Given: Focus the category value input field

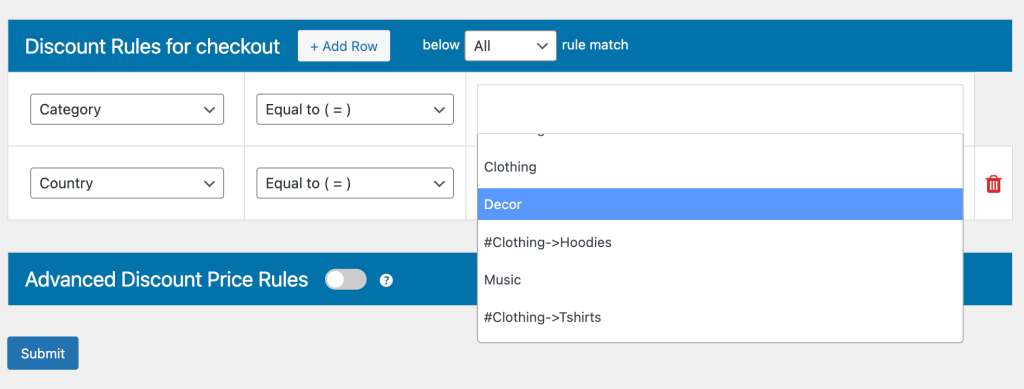Looking at the screenshot, I should click(720, 109).
